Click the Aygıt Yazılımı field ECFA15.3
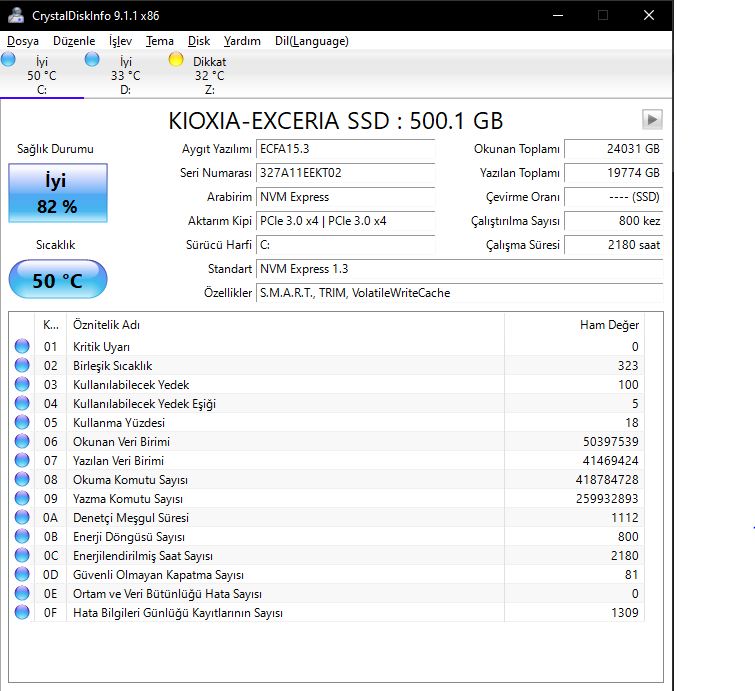The image size is (755, 691). pos(346,149)
